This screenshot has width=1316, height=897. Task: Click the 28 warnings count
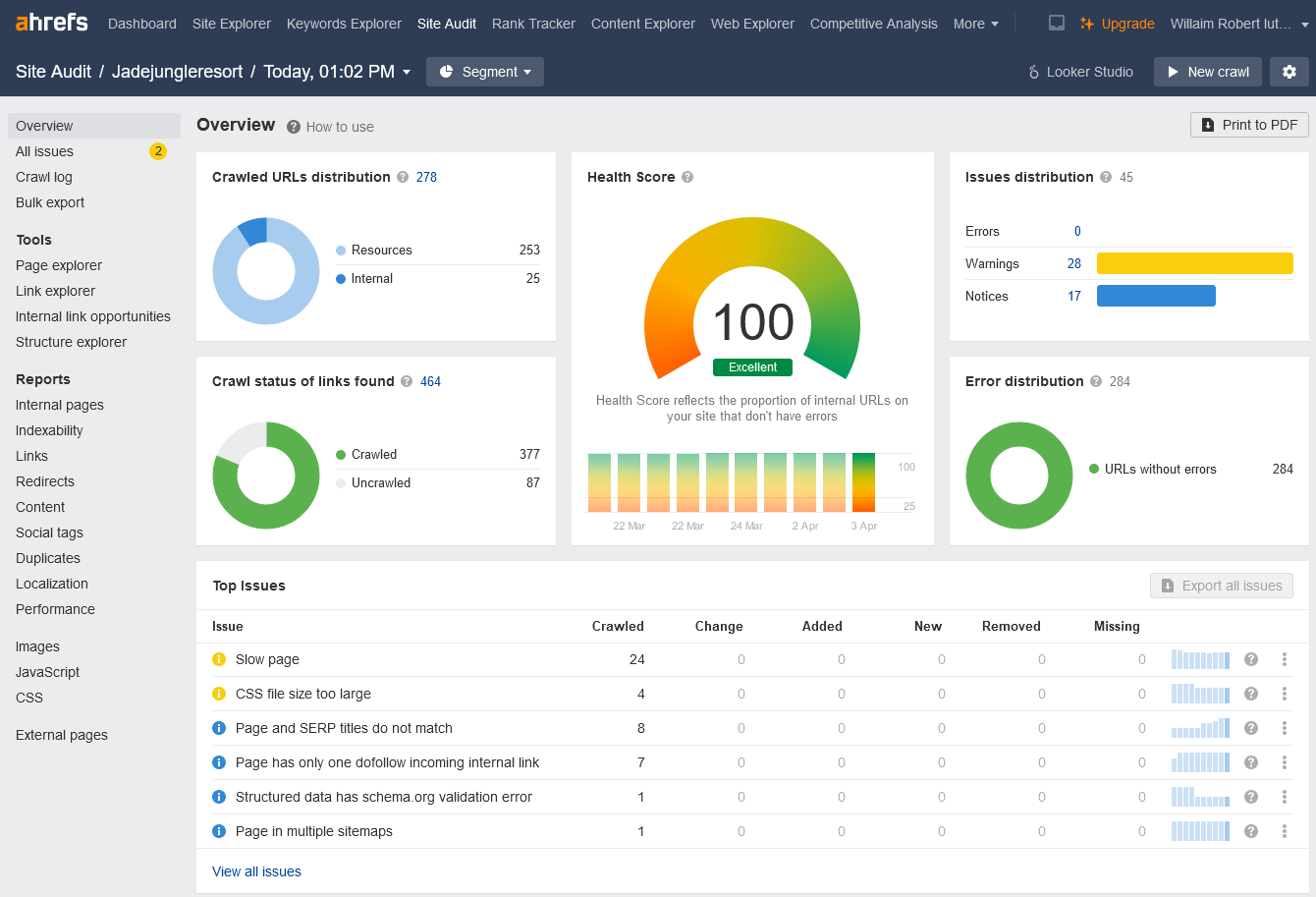pyautogui.click(x=1074, y=263)
